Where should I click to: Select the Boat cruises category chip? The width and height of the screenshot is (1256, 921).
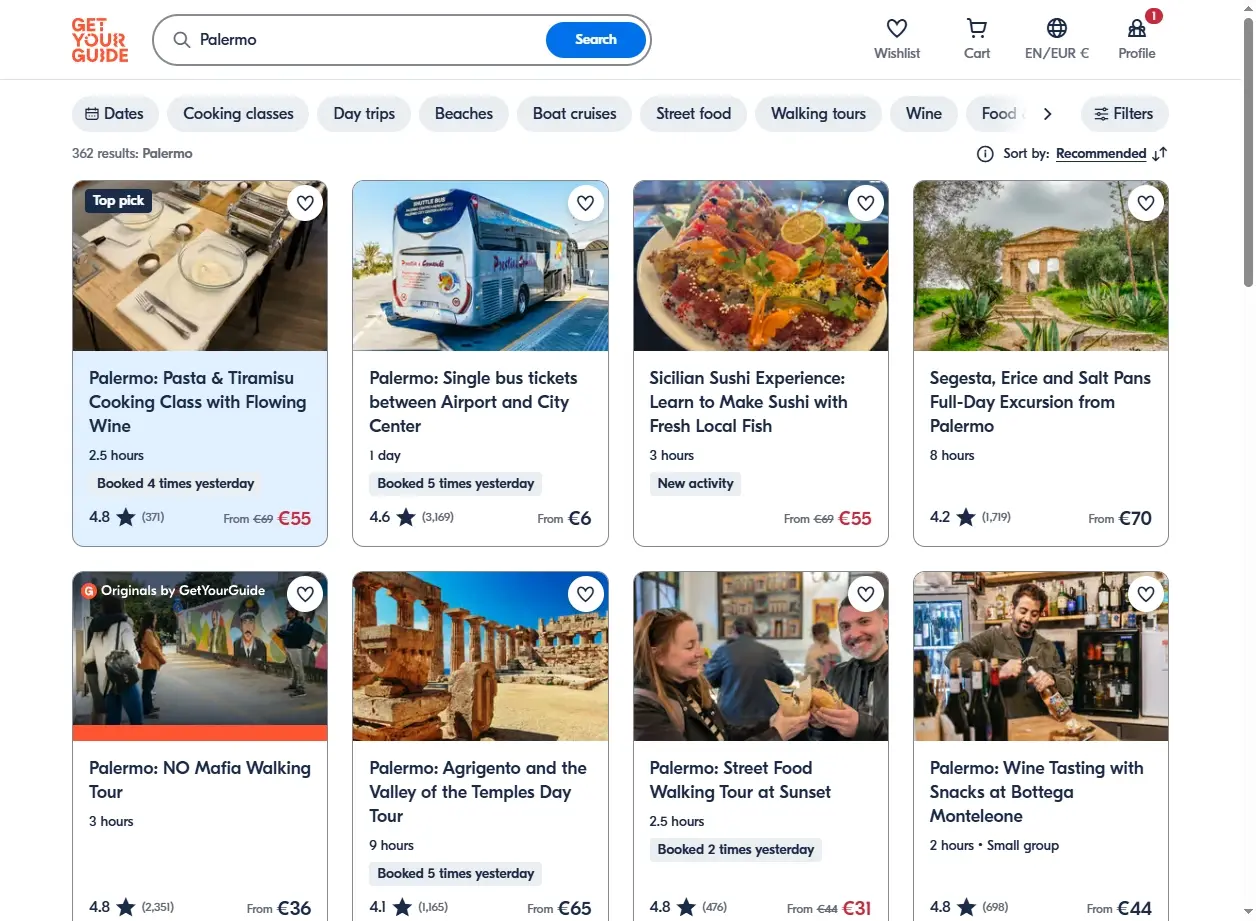(574, 114)
